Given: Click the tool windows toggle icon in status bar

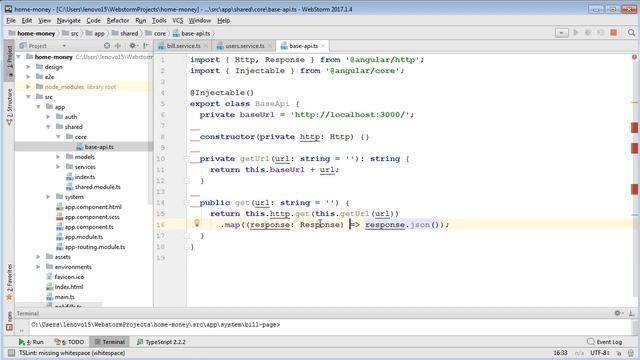Looking at the screenshot, I should tap(11, 353).
